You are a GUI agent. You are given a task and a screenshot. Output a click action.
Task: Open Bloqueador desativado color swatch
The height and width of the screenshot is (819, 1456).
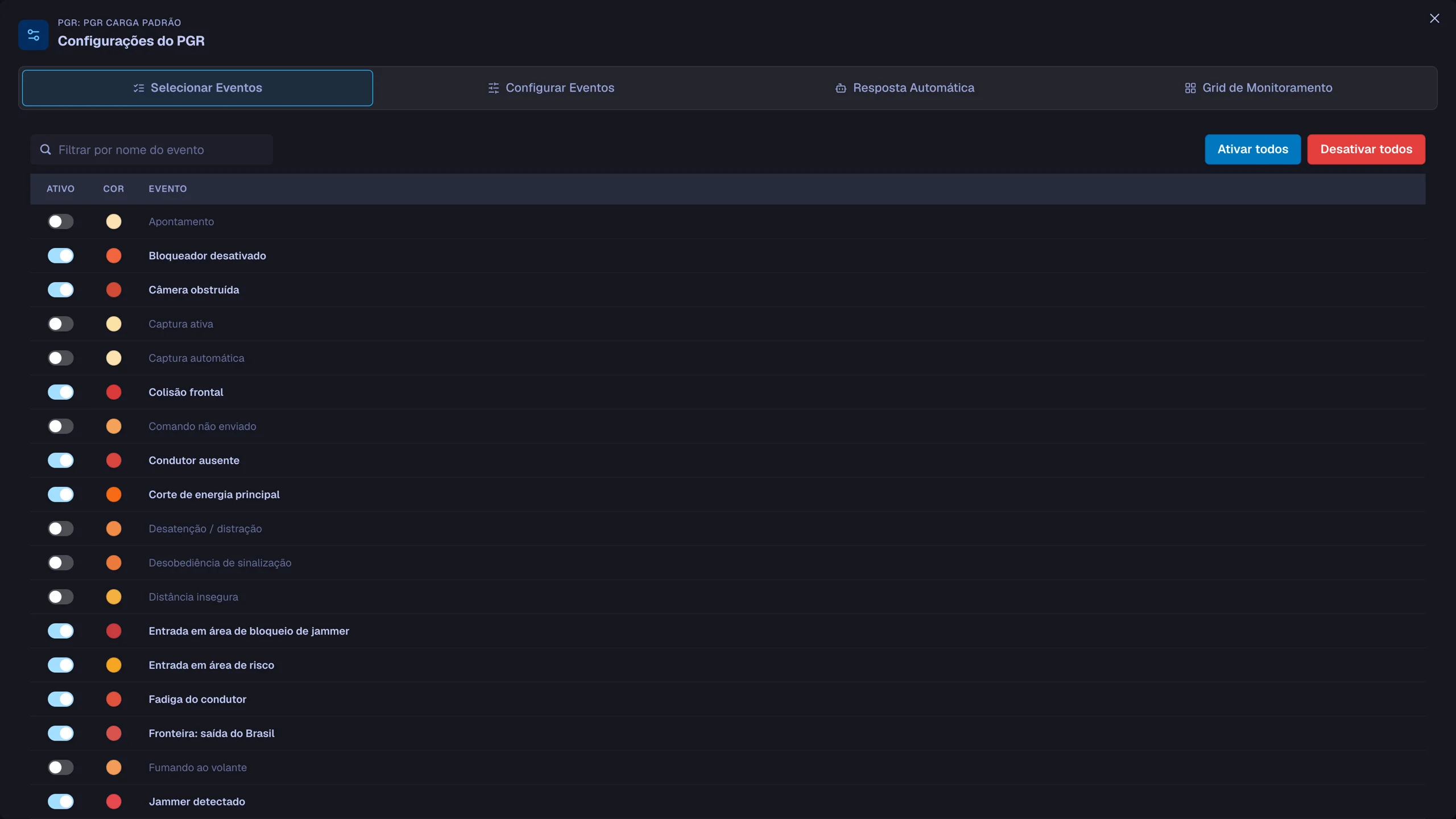click(x=114, y=256)
